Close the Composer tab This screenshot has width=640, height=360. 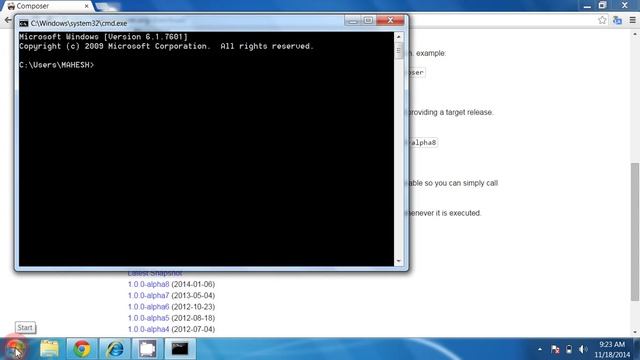click(87, 6)
